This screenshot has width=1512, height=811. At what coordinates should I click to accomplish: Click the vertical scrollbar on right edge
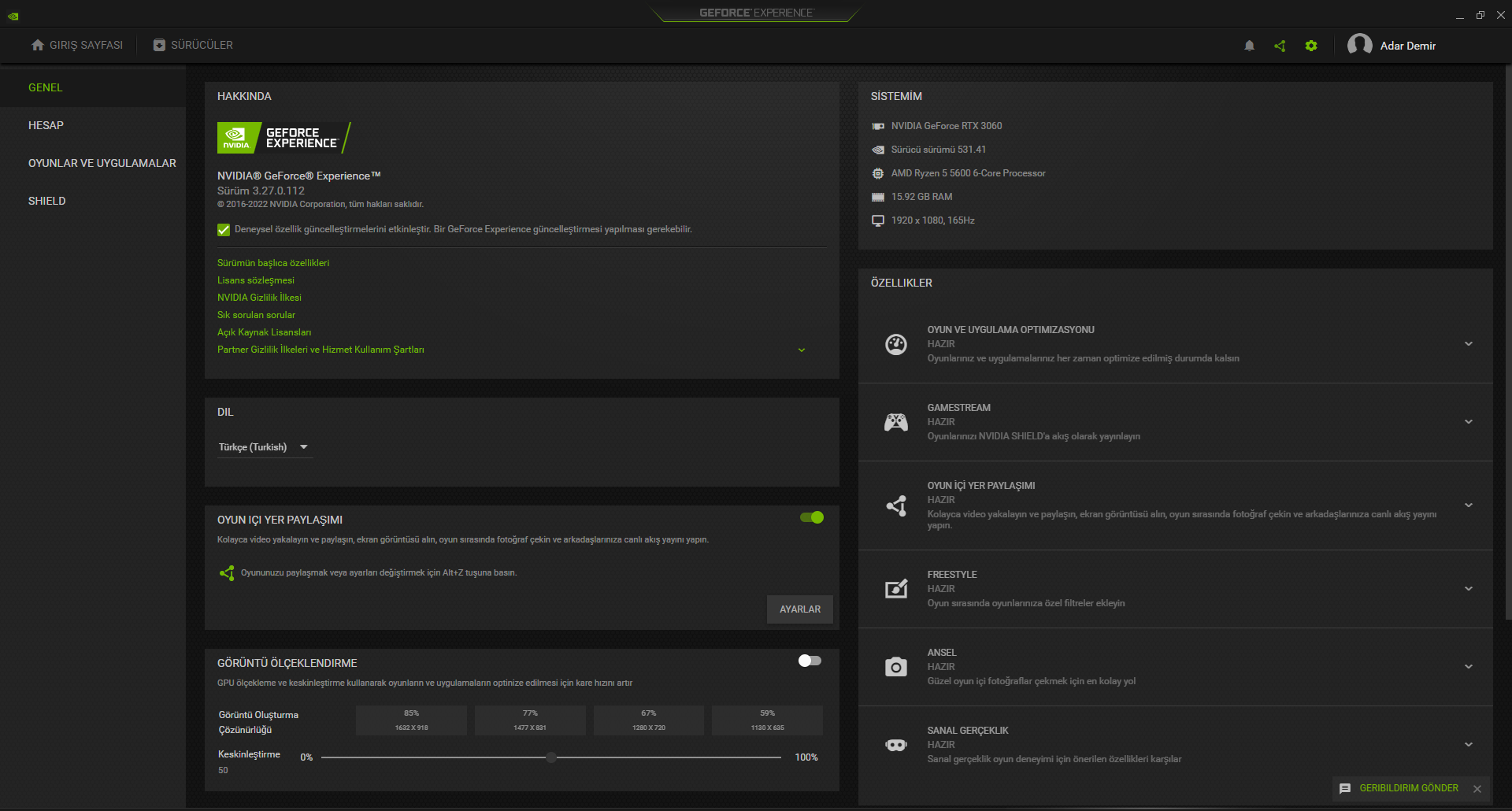point(1508,343)
